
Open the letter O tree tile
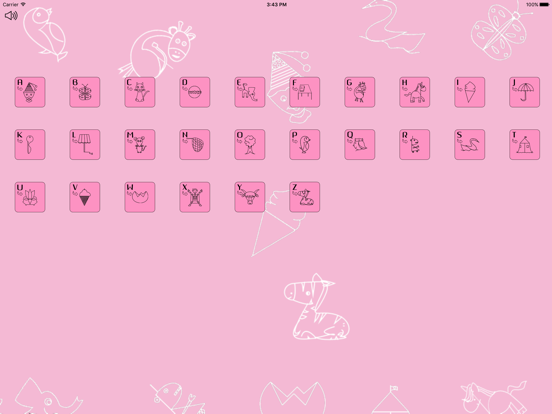(250, 144)
